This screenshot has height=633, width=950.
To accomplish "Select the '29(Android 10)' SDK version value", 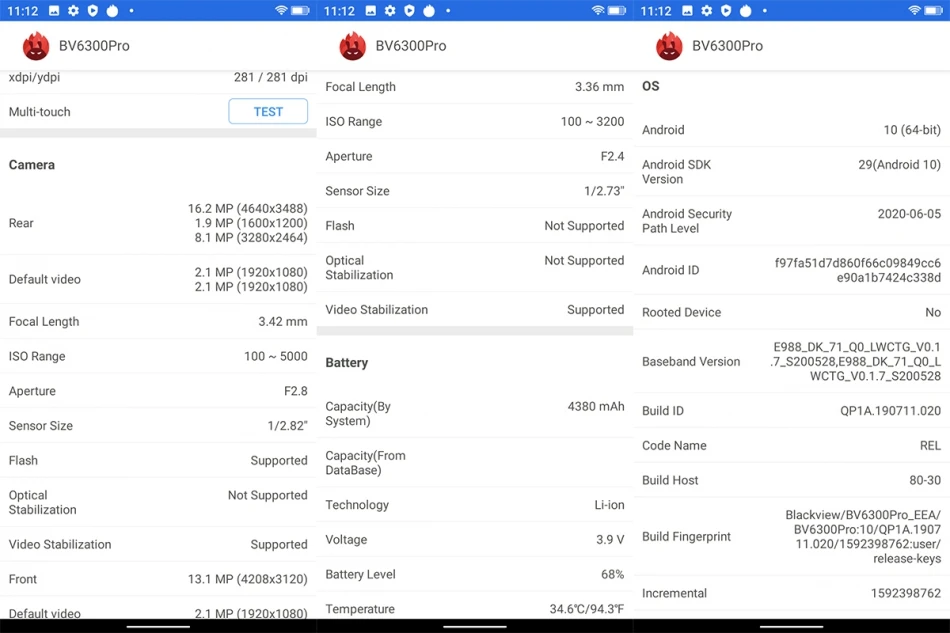I will click(x=899, y=164).
